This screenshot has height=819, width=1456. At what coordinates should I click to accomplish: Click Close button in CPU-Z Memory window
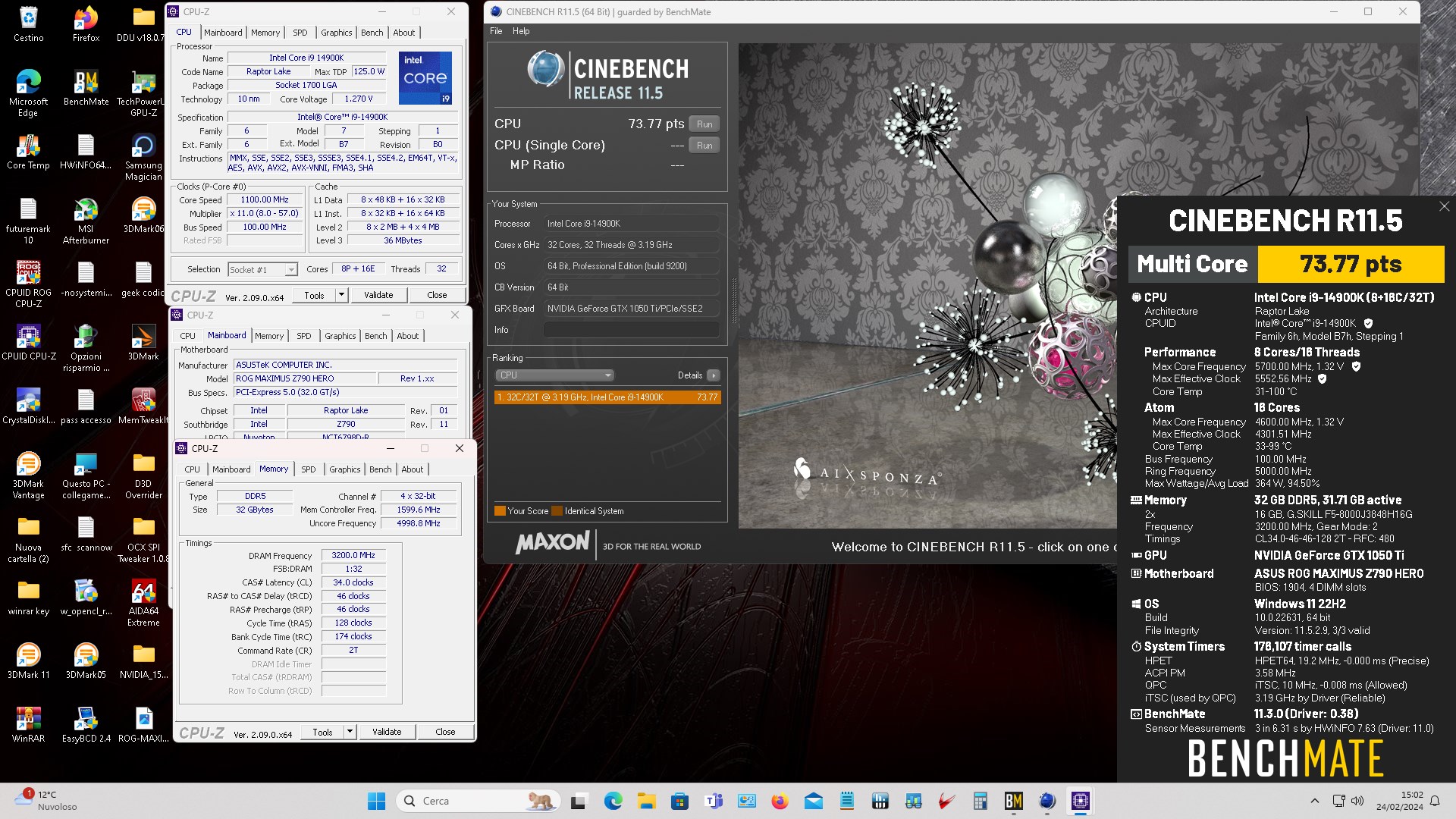click(x=445, y=732)
